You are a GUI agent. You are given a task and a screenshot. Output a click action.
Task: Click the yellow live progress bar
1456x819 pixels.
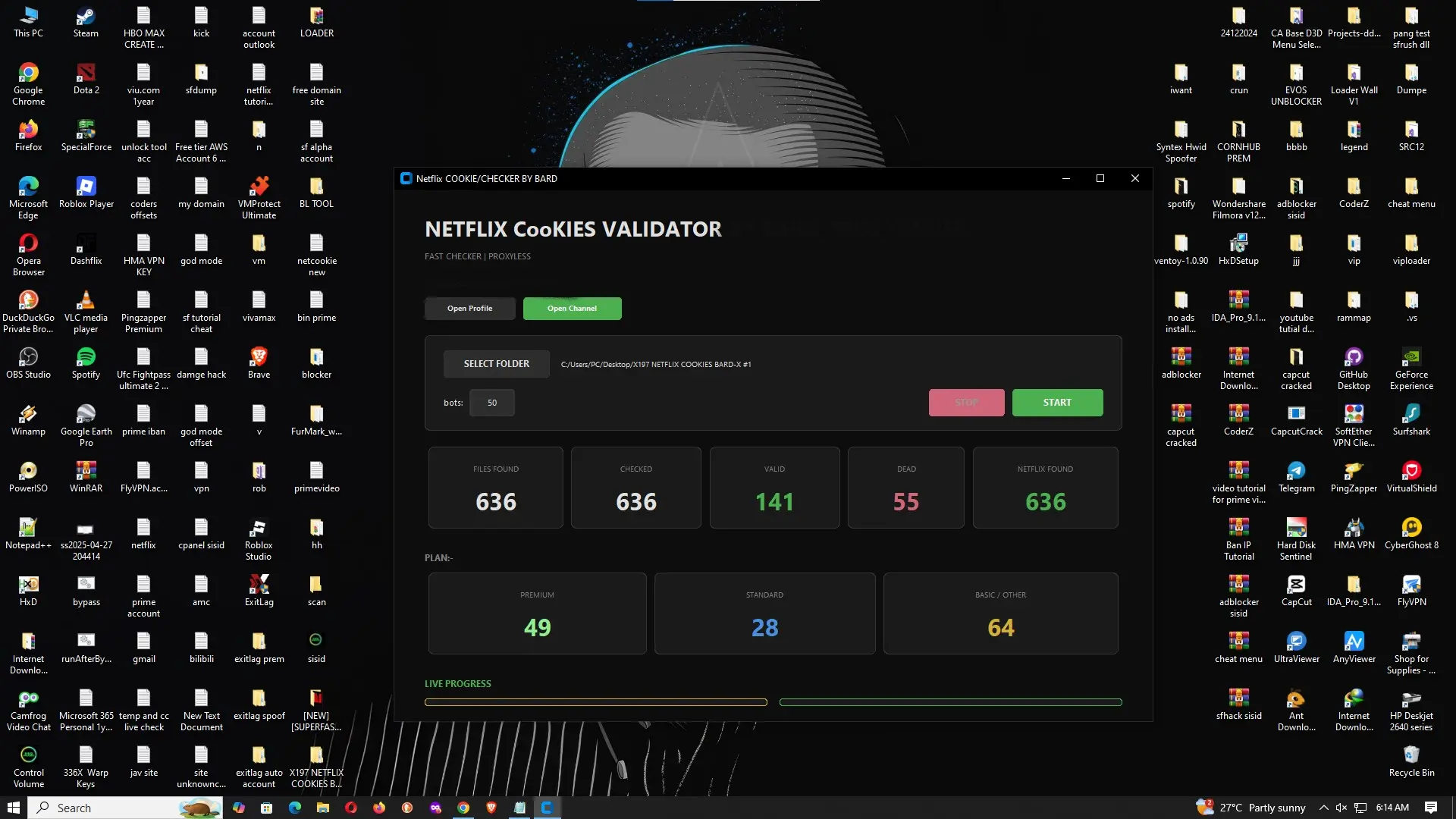click(x=596, y=702)
